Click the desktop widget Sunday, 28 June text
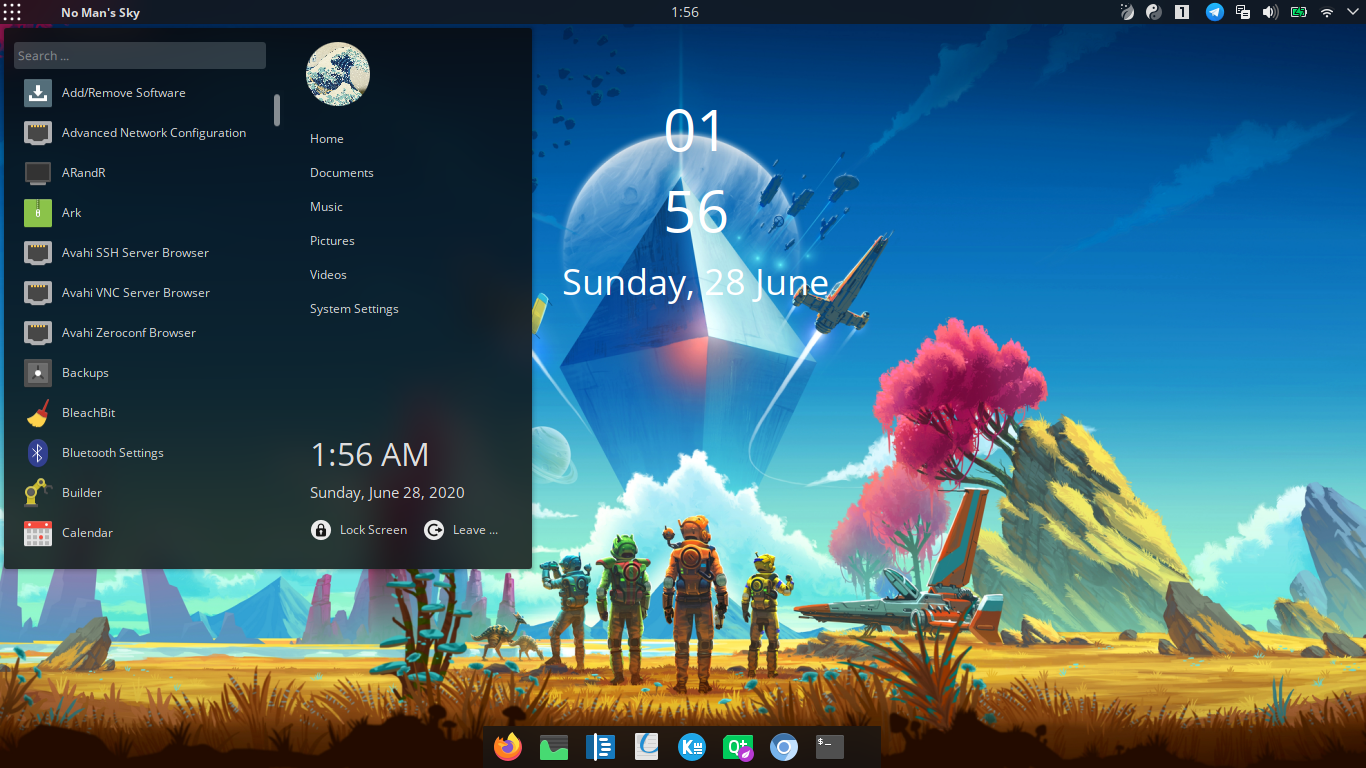Image resolution: width=1366 pixels, height=768 pixels. [695, 283]
